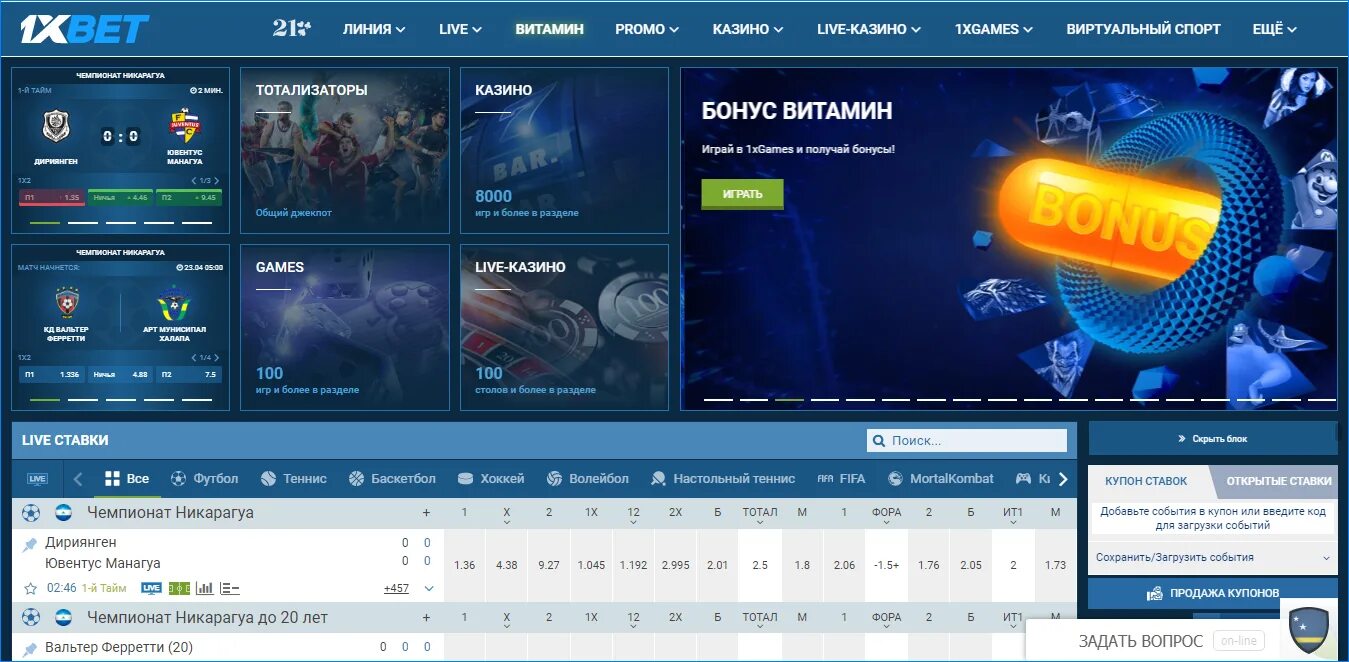The width and height of the screenshot is (1349, 662).
Task: Open the ВИТАМИН menu item
Action: coord(549,29)
